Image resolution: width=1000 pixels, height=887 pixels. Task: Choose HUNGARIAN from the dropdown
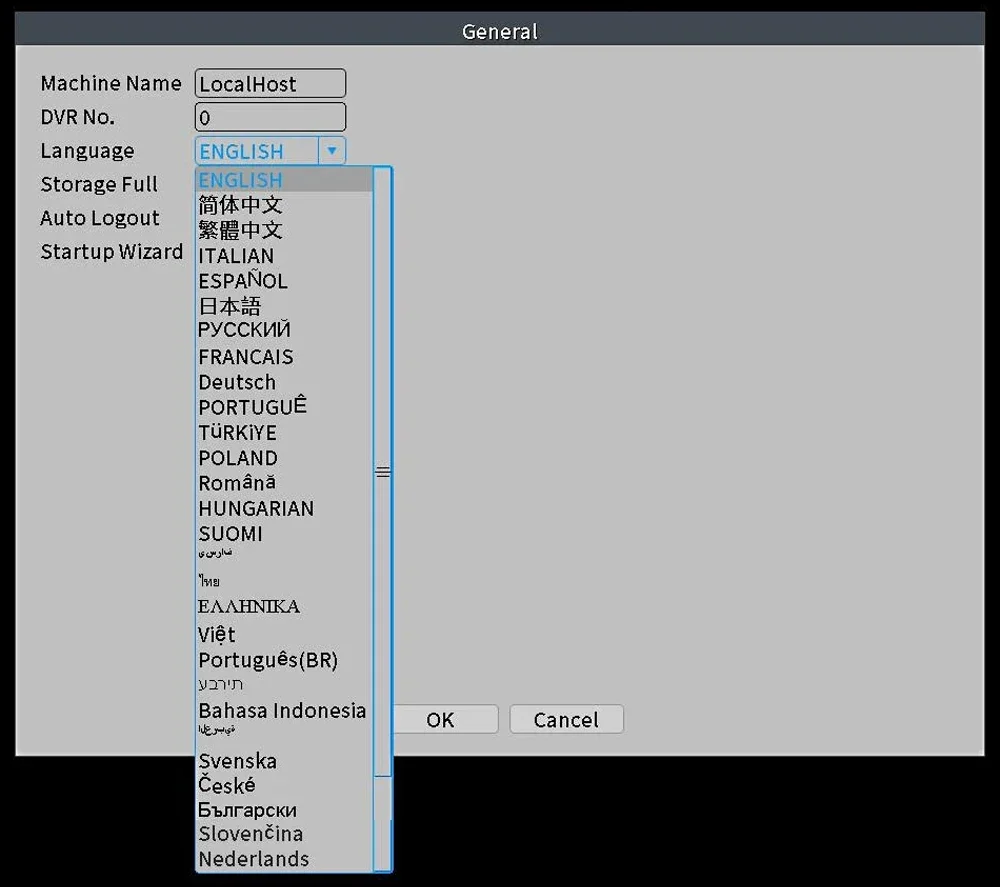(x=256, y=508)
